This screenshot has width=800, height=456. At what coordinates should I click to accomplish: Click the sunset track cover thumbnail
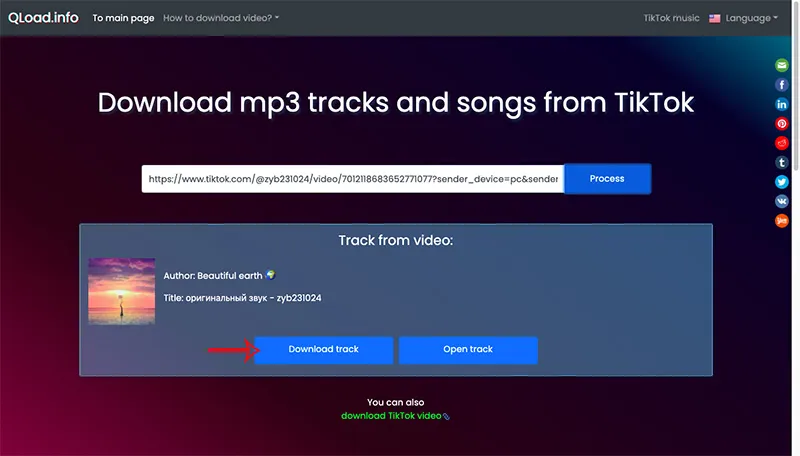[121, 291]
